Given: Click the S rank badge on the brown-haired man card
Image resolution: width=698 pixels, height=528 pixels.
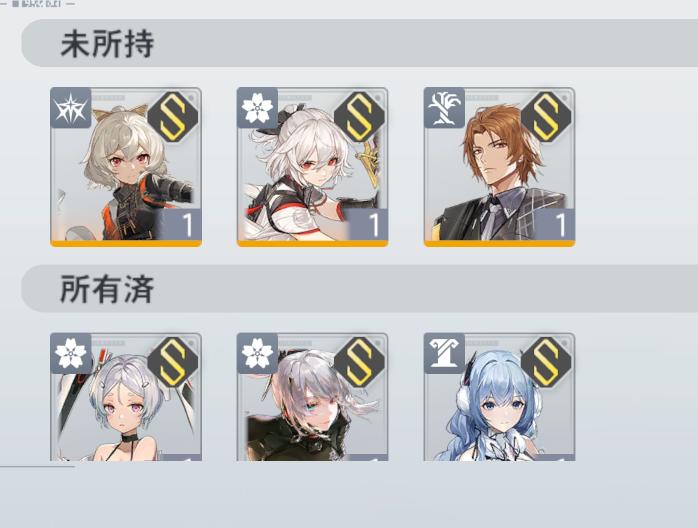Looking at the screenshot, I should point(546,117).
